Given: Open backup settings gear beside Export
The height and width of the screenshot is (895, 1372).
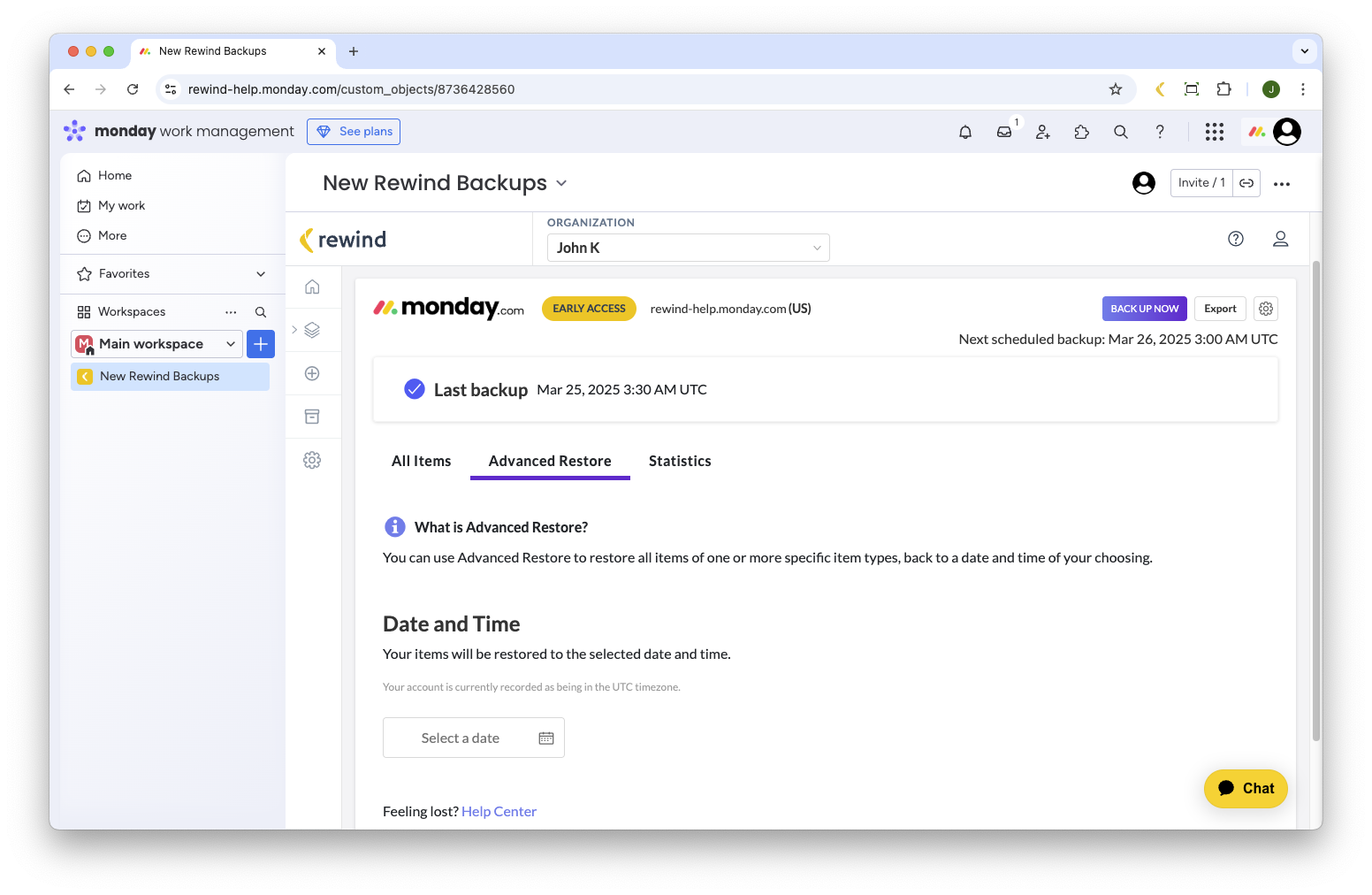Looking at the screenshot, I should tap(1266, 309).
